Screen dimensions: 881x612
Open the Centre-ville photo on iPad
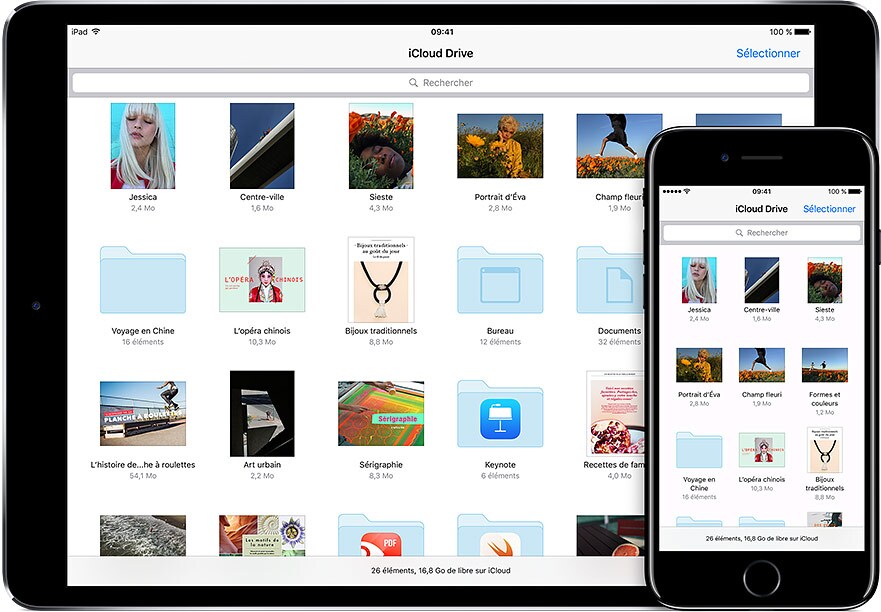click(262, 146)
